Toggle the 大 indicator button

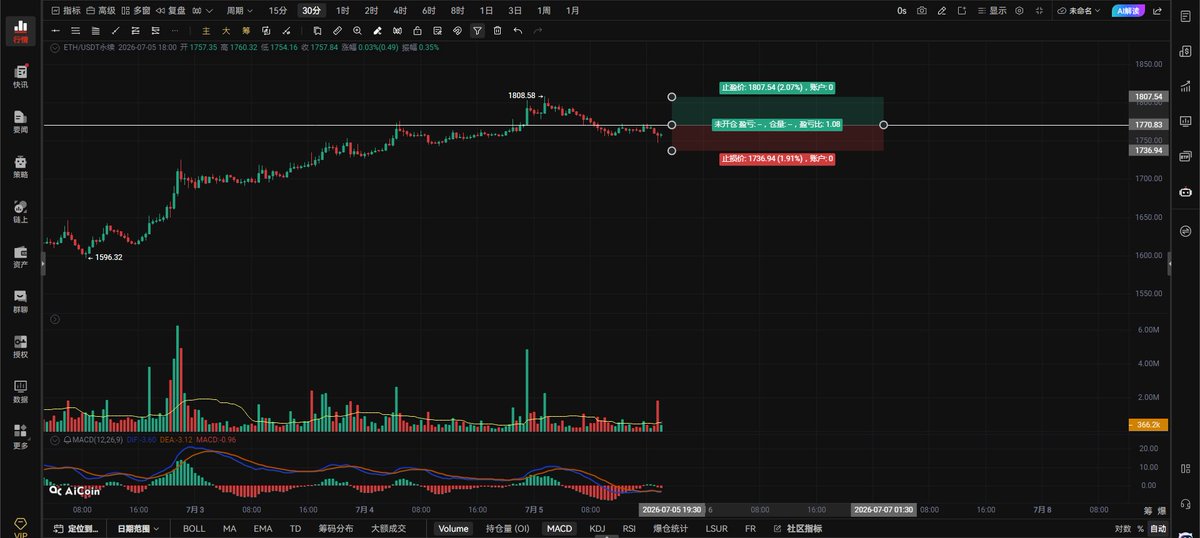point(227,31)
